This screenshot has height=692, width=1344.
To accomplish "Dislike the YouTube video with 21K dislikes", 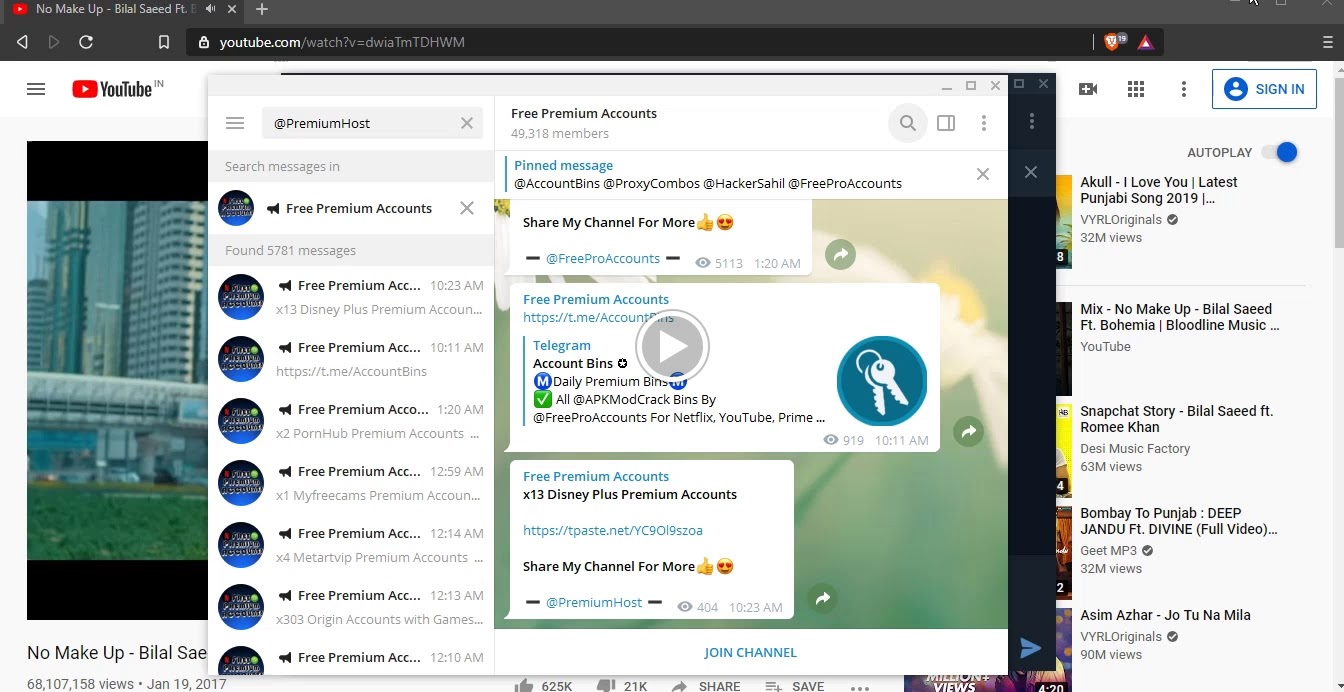I will coord(622,686).
